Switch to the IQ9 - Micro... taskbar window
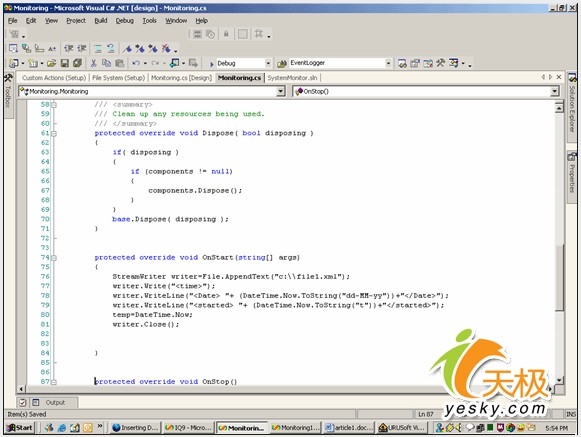Viewport: 581px width, 437px height. 188,428
